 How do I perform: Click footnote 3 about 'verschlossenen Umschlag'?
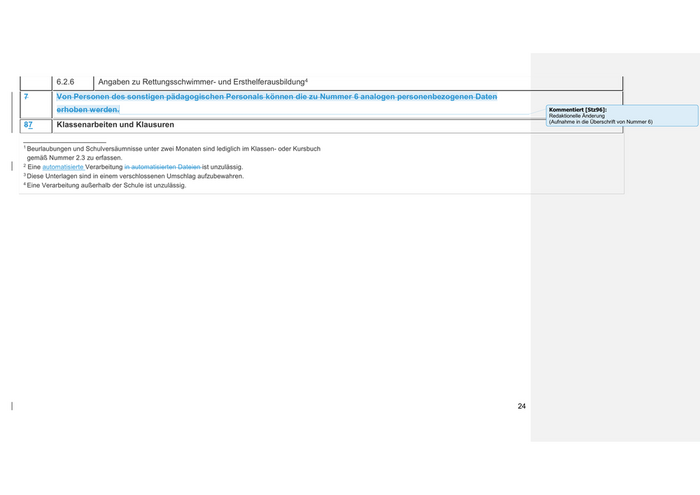point(135,176)
